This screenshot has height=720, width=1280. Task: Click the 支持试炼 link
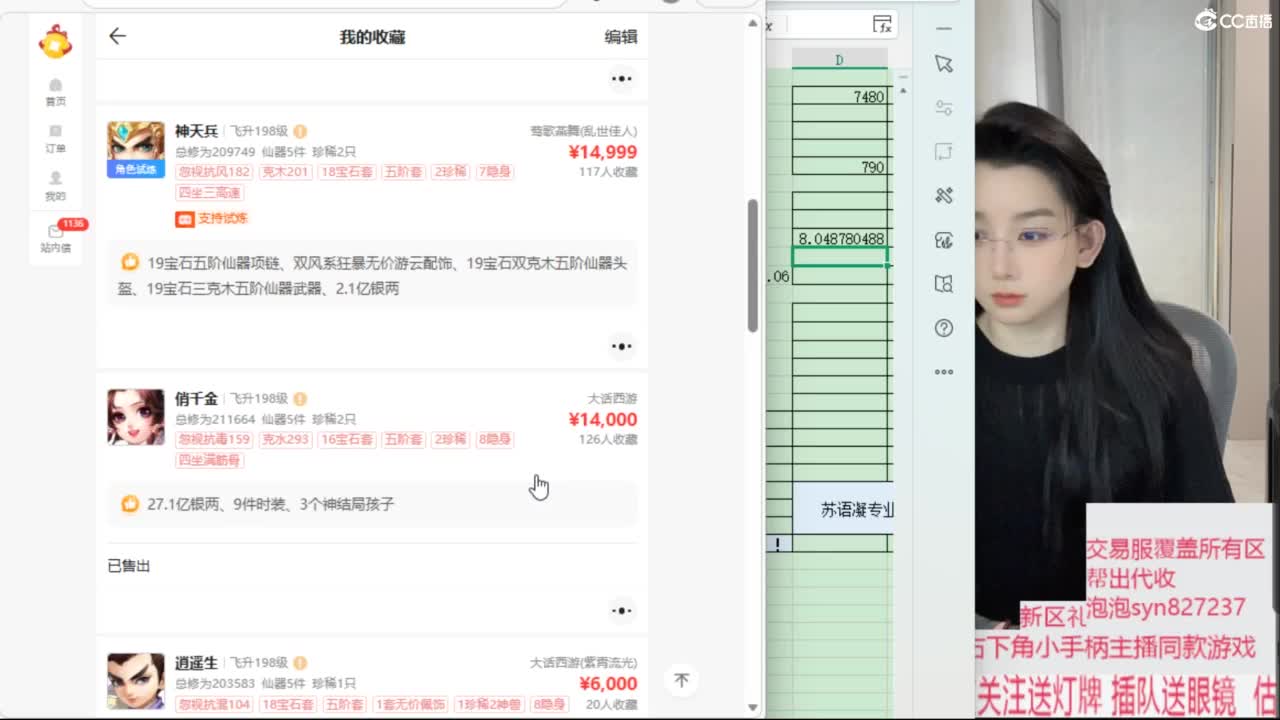tap(212, 219)
